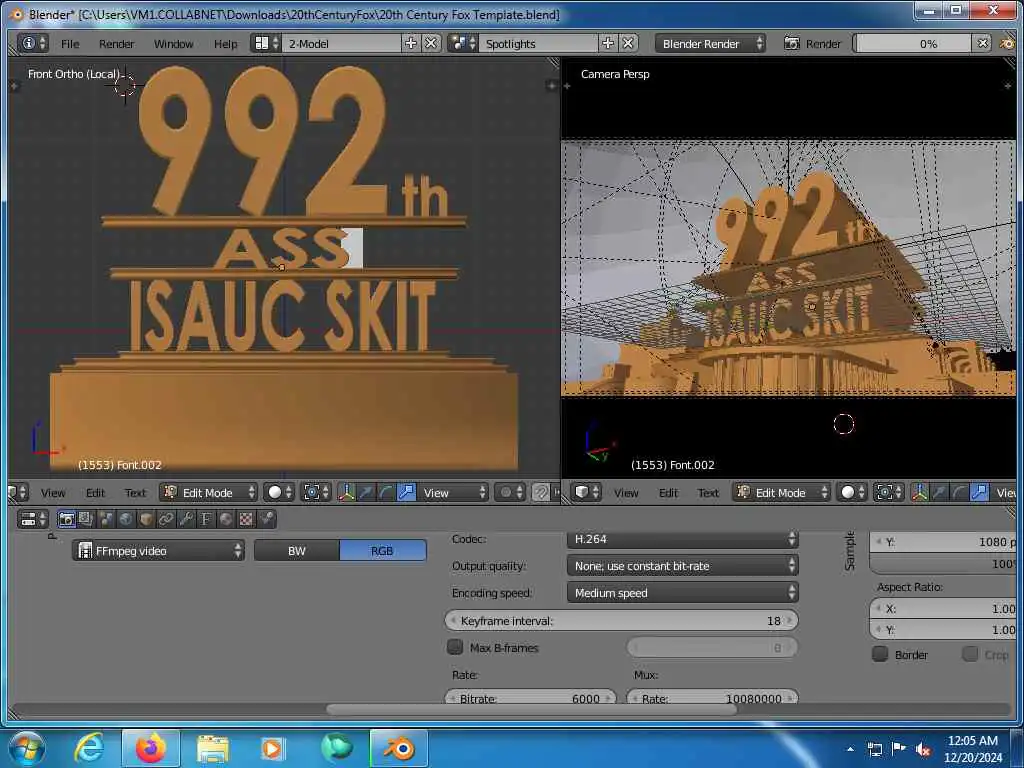Open the File menu
The width and height of the screenshot is (1024, 768).
point(70,44)
